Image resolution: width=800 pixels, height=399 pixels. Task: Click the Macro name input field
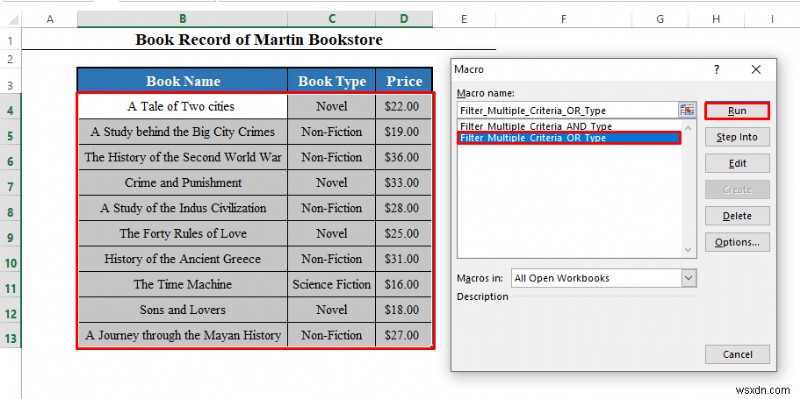[x=568, y=110]
